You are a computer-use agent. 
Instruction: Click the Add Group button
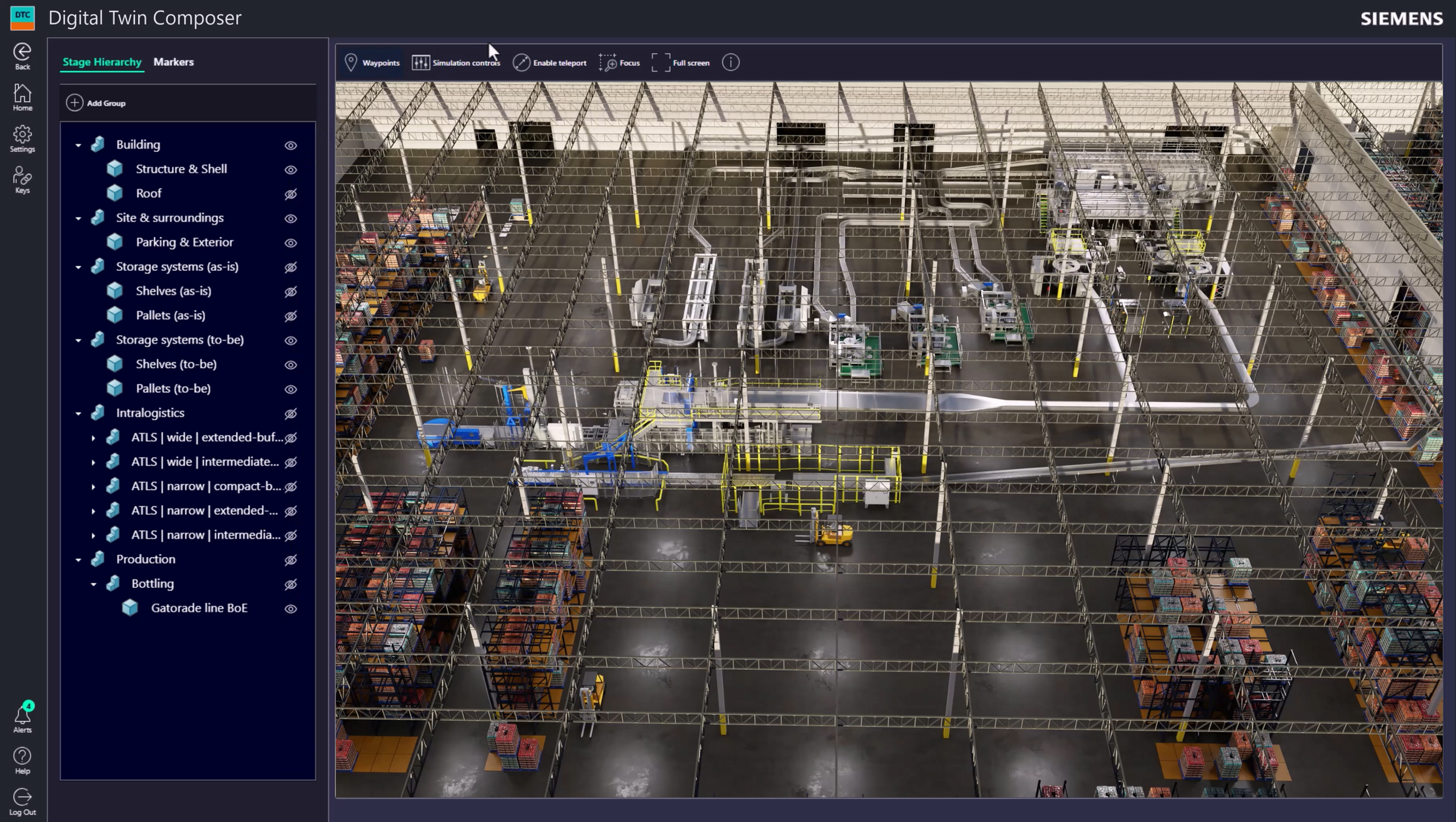[x=96, y=103]
